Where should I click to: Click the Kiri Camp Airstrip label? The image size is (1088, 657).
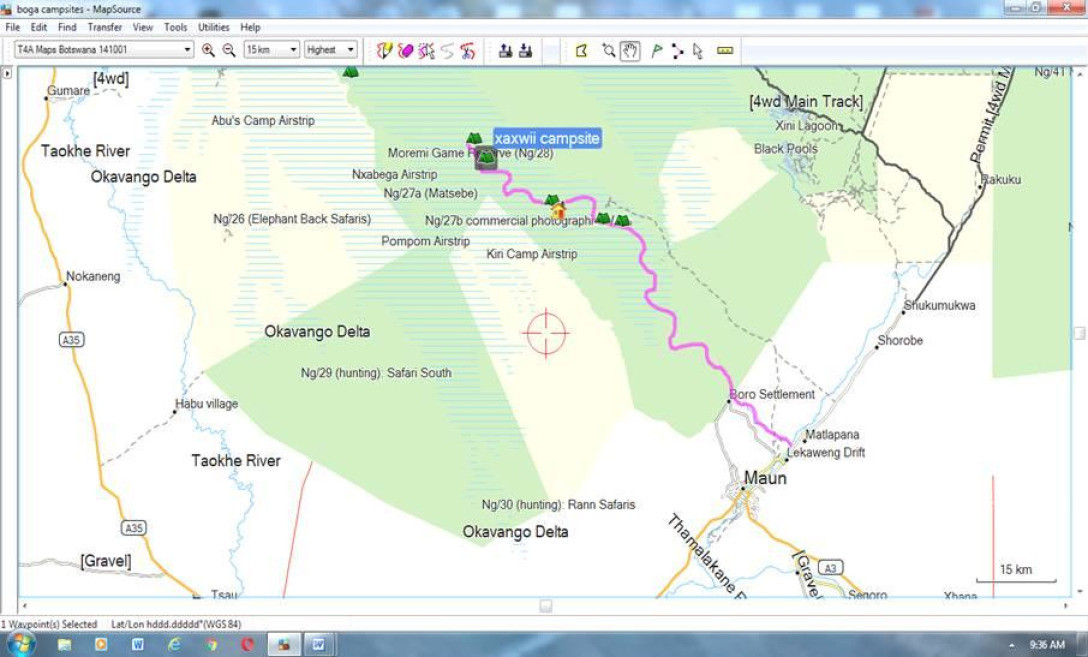[532, 254]
